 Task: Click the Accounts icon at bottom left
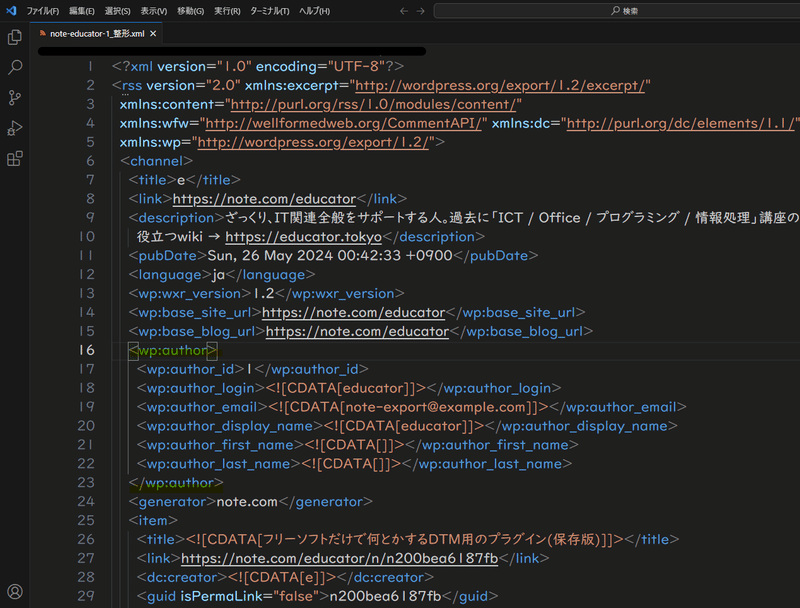pyautogui.click(x=13, y=590)
